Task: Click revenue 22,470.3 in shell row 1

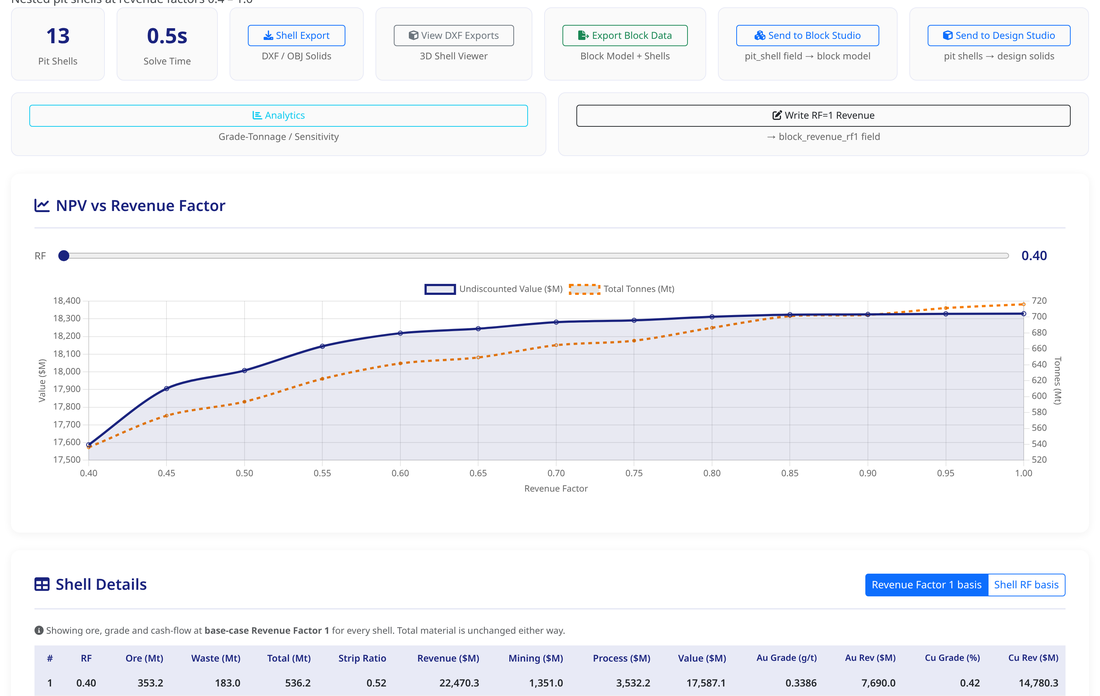Action: [x=459, y=683]
